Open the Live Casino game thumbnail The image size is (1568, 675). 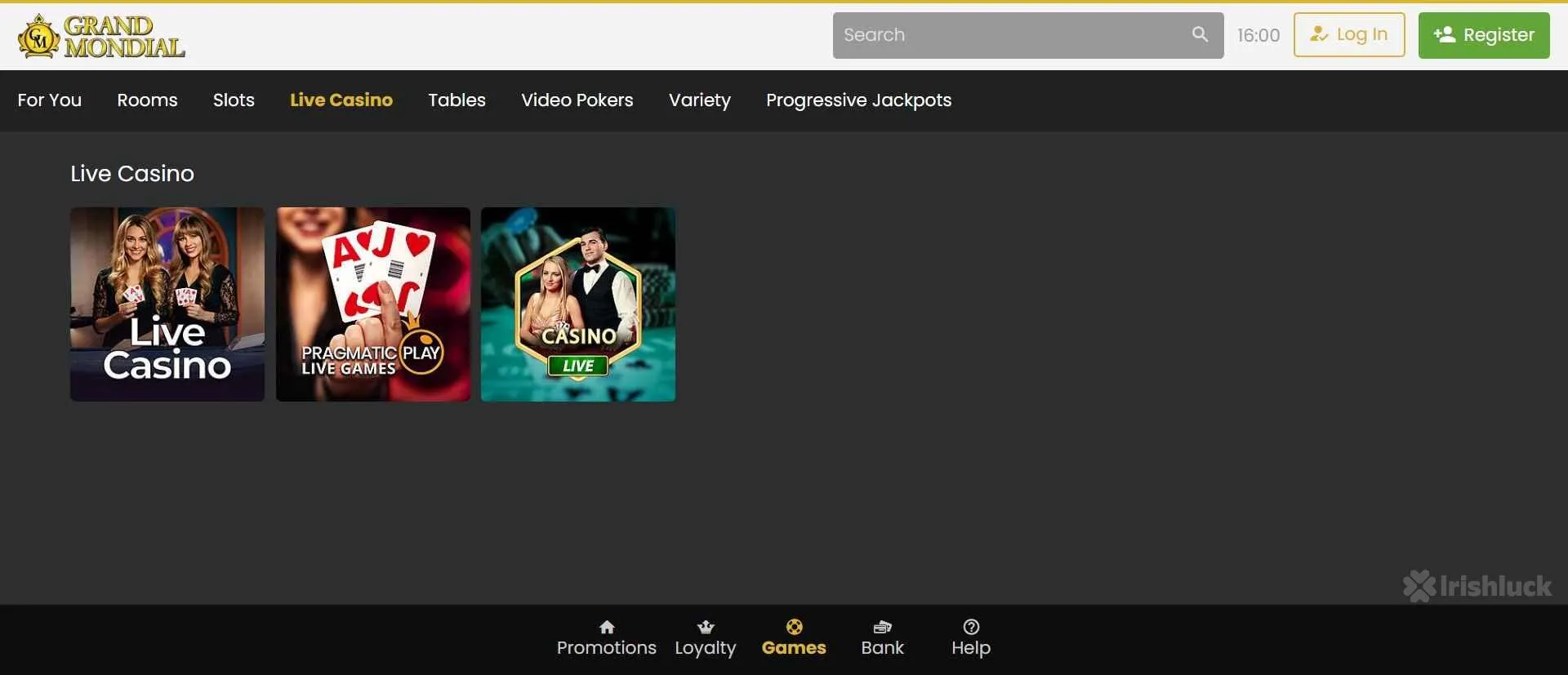tap(167, 304)
